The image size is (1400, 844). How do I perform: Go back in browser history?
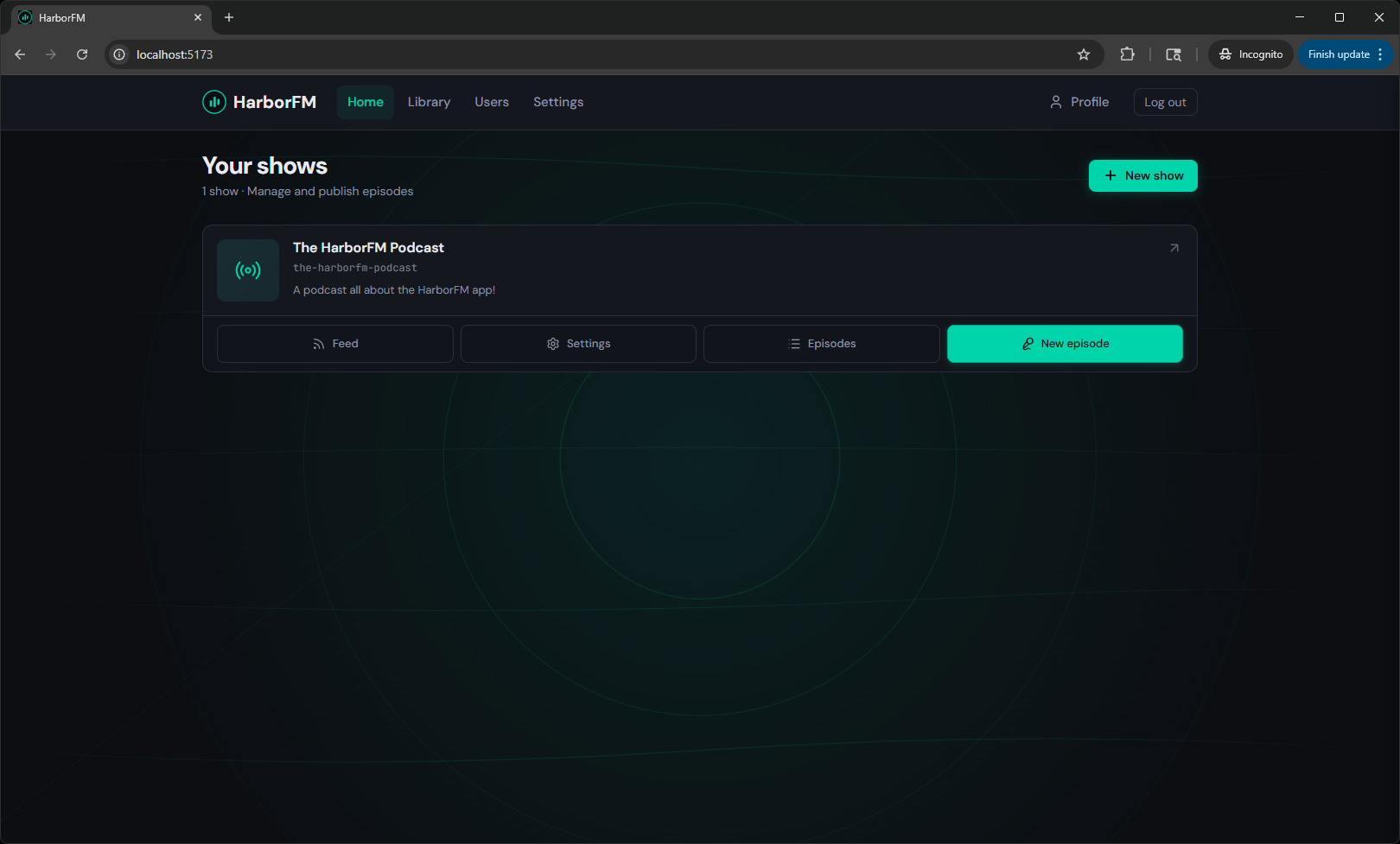click(x=20, y=54)
